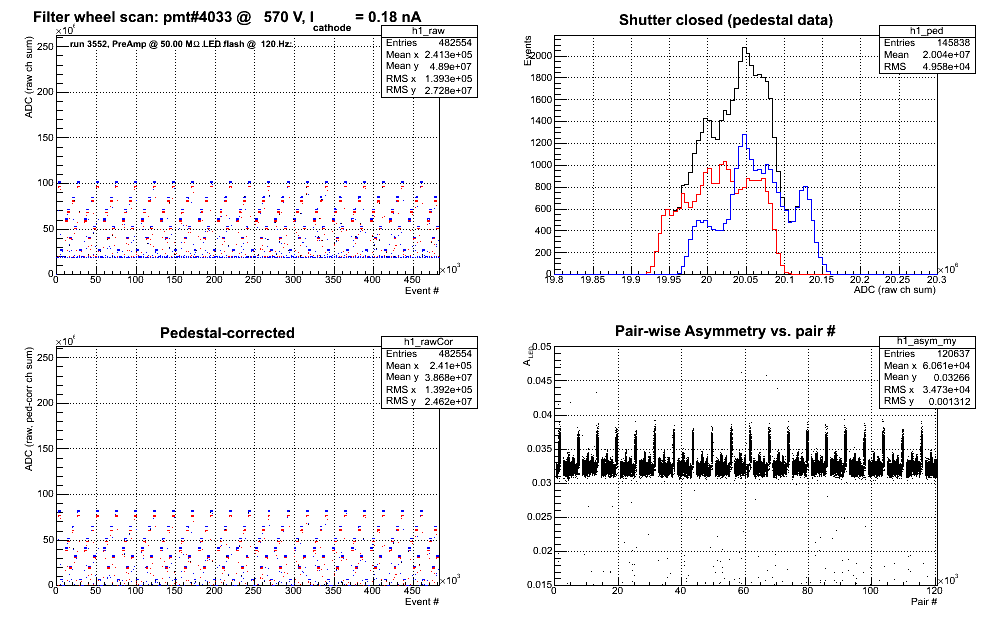Click the black total histogram peak in the pedestal plot
Image resolution: width=996 pixels, height=622 pixels.
coord(744,48)
